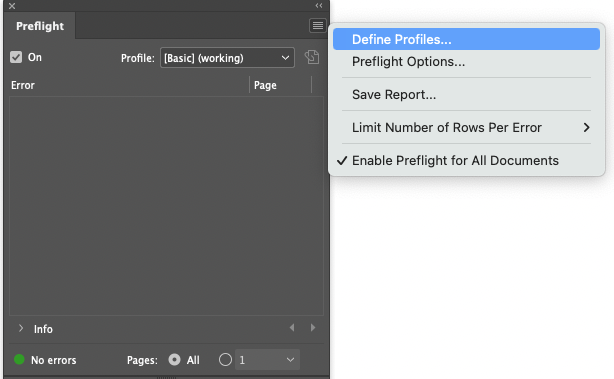Switch to the Preflight tab

point(40,26)
